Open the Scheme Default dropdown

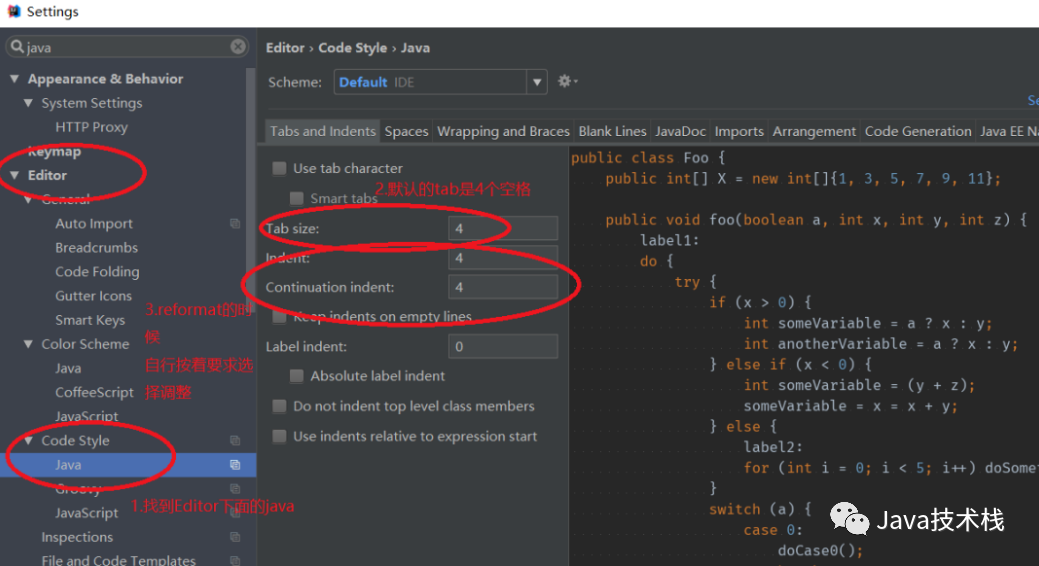pos(537,82)
